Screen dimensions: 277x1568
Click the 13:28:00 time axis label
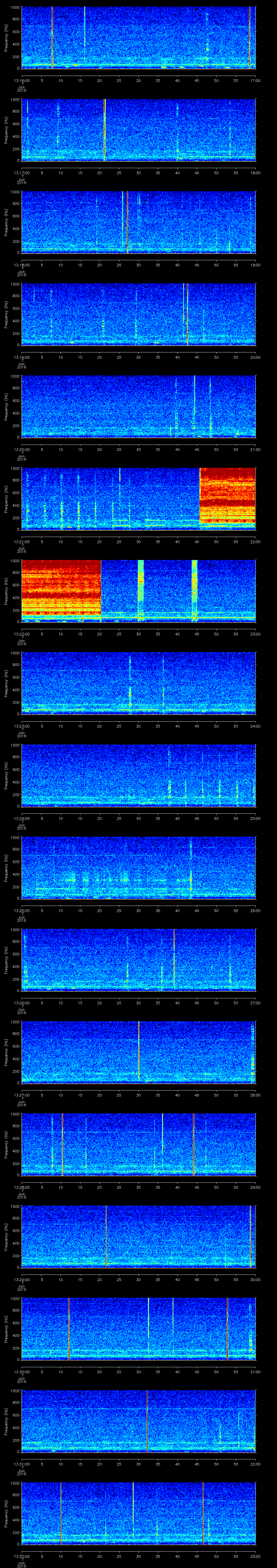tap(22, 1187)
